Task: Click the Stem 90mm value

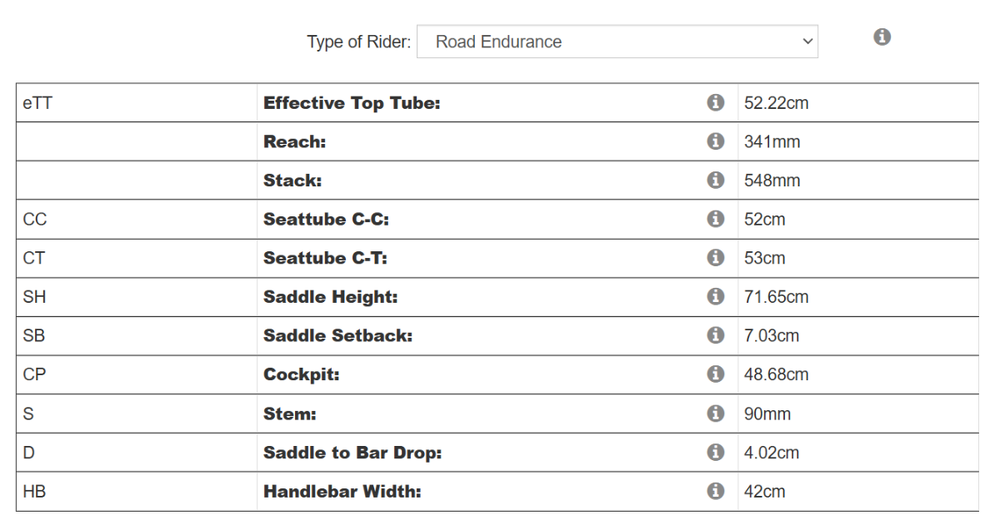Action: pyautogui.click(x=767, y=414)
